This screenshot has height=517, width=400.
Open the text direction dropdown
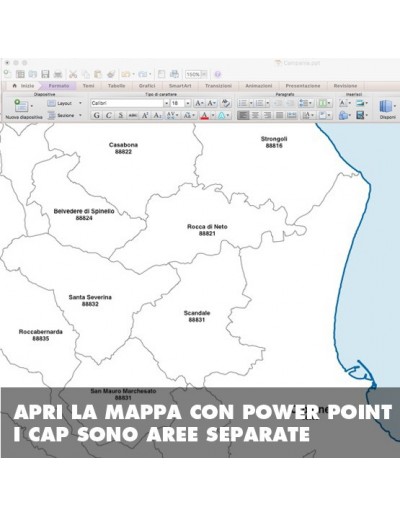[308, 115]
